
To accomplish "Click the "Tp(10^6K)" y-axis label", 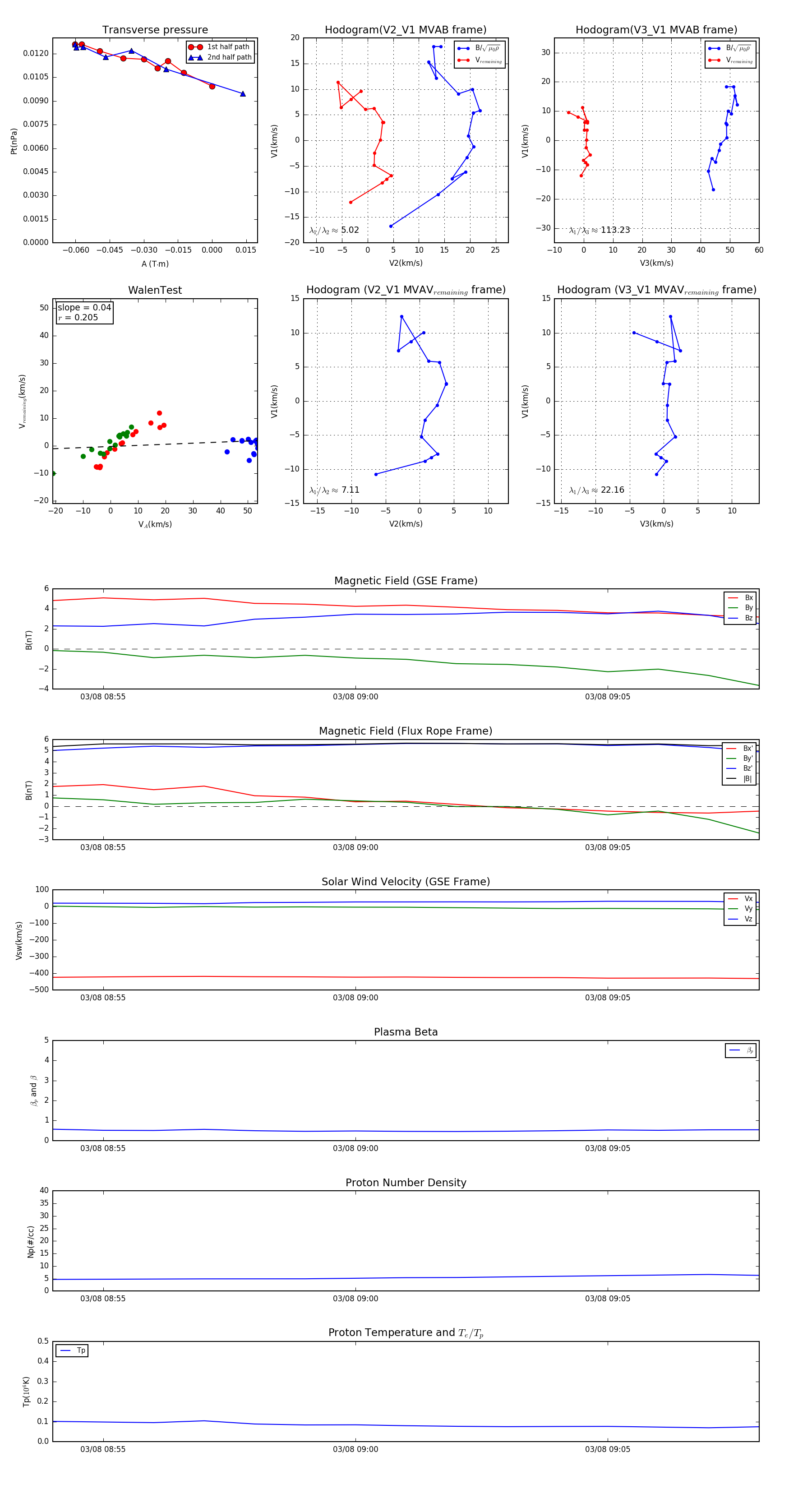I will [x=26, y=1392].
